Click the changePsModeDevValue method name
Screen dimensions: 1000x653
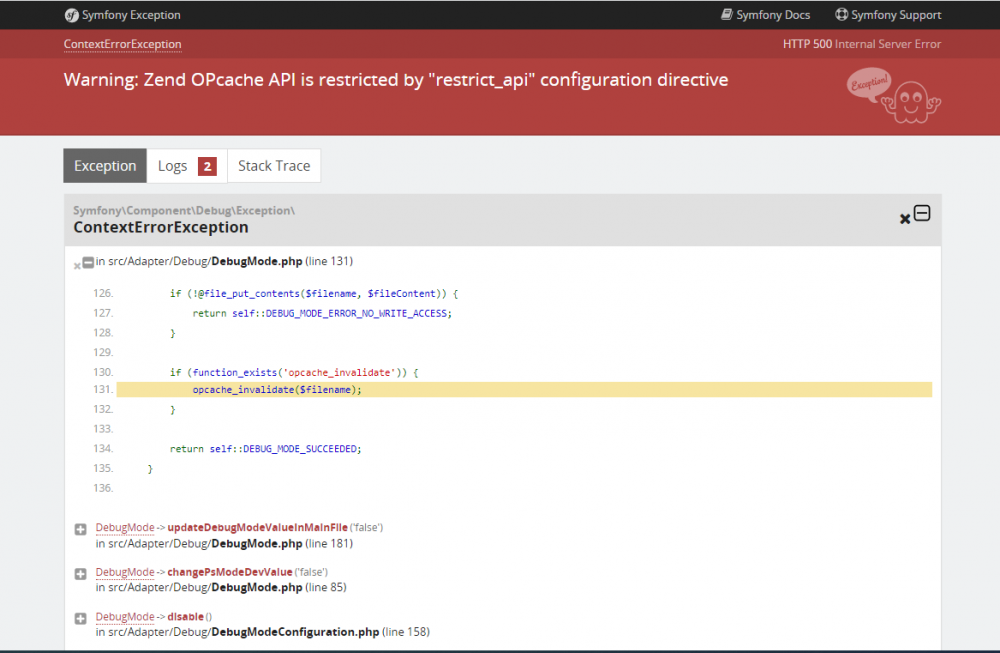229,572
